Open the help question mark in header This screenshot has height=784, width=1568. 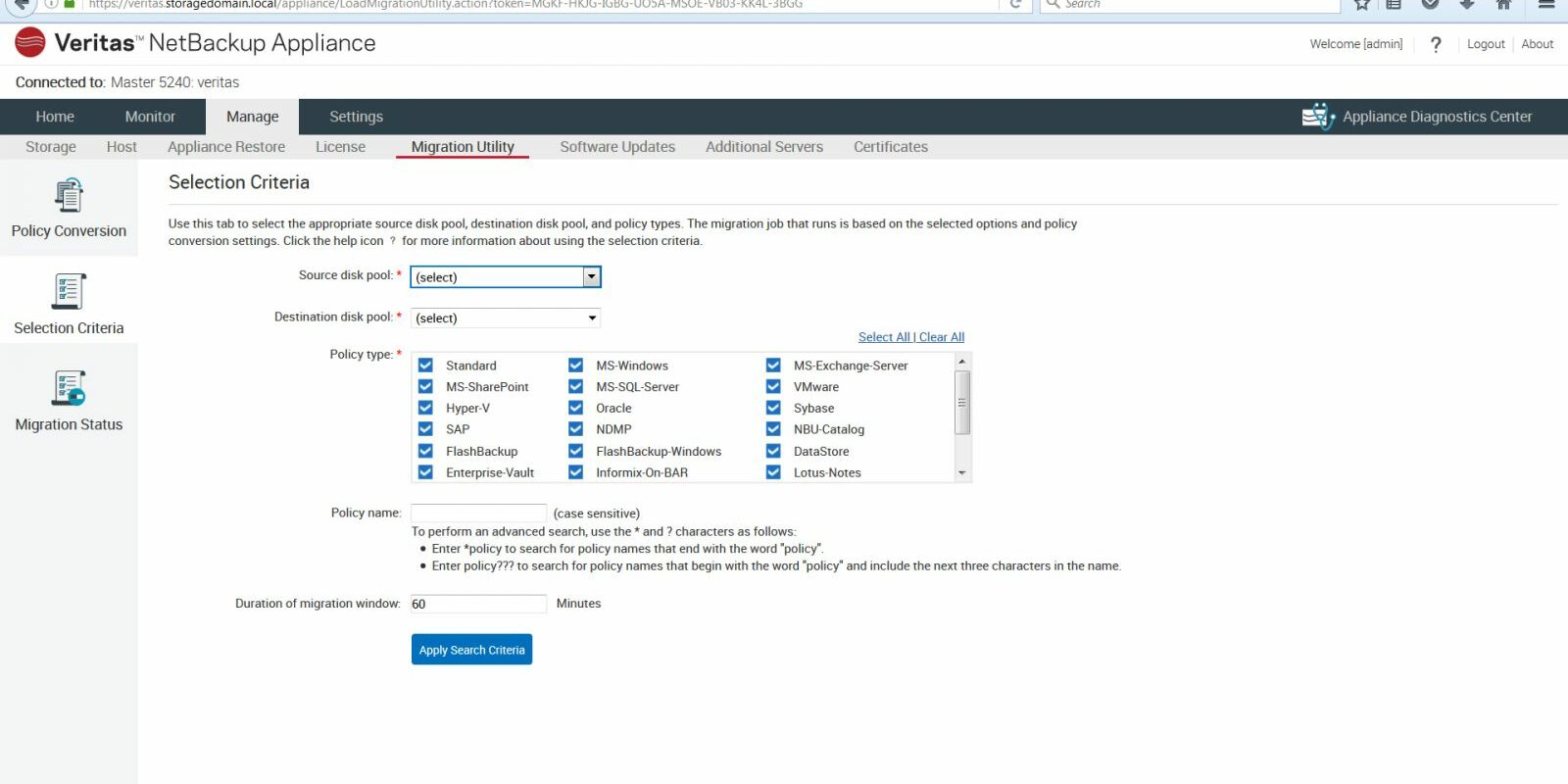[1436, 44]
